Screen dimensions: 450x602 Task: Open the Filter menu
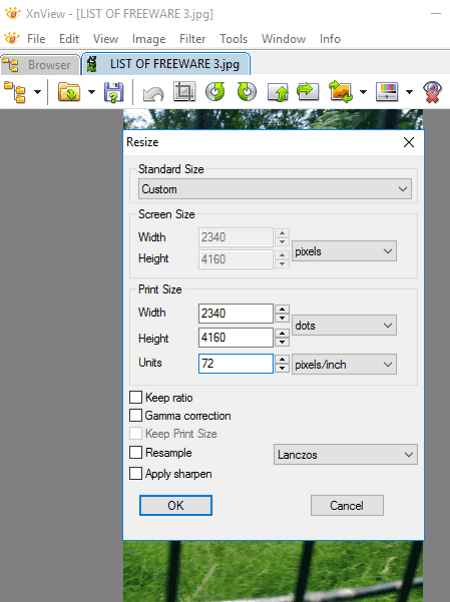[x=192, y=39]
